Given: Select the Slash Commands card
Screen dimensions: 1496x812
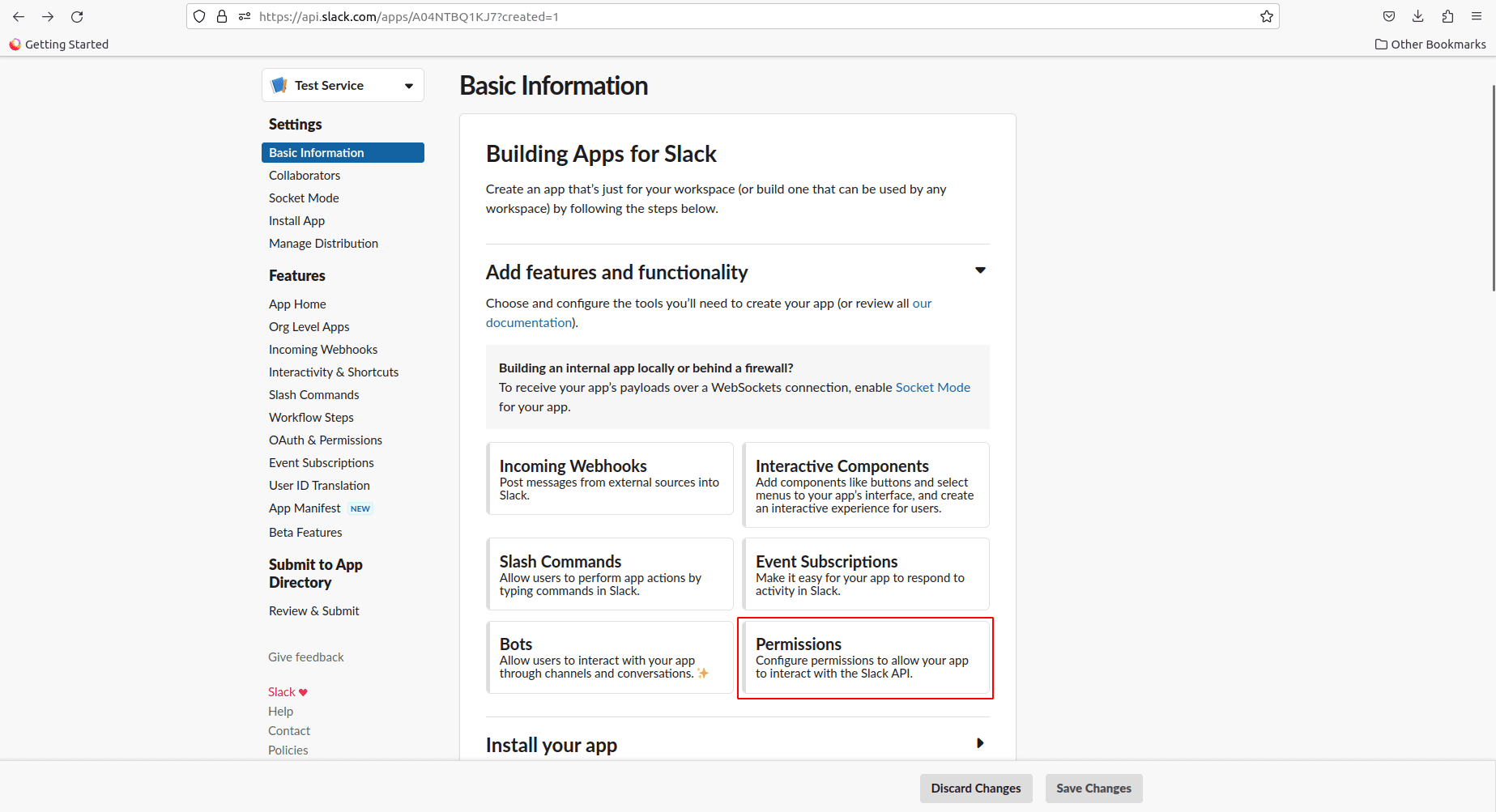Looking at the screenshot, I should coord(610,574).
